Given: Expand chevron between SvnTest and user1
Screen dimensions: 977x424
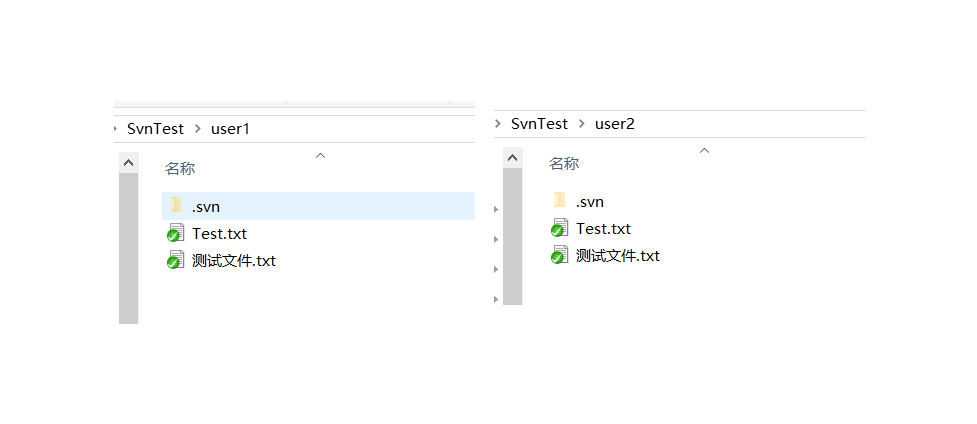Looking at the screenshot, I should (x=198, y=128).
